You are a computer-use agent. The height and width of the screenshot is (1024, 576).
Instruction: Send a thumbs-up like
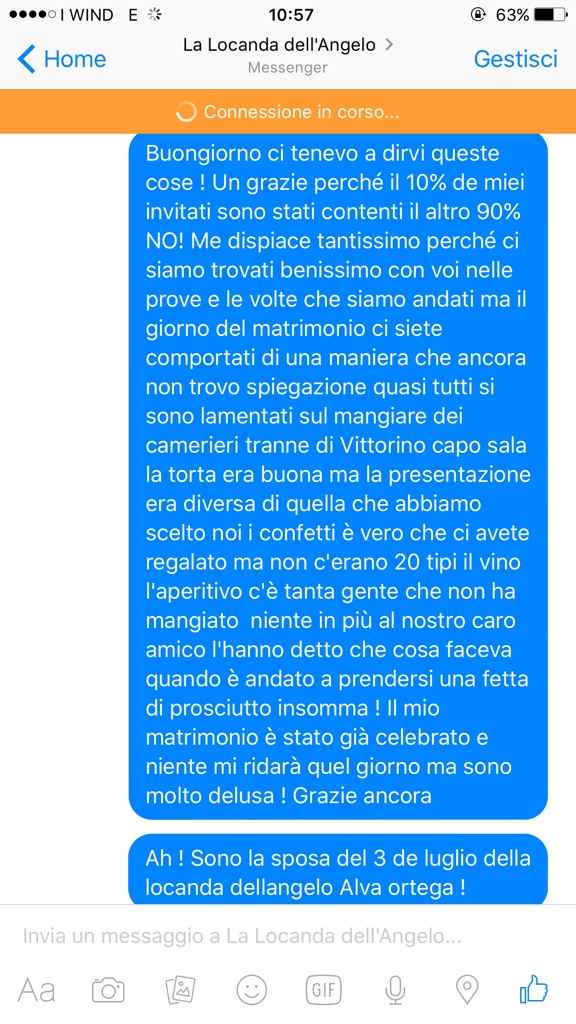[534, 989]
